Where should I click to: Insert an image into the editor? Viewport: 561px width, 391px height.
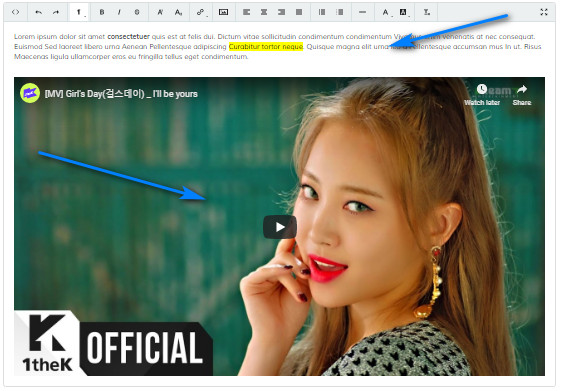click(224, 12)
